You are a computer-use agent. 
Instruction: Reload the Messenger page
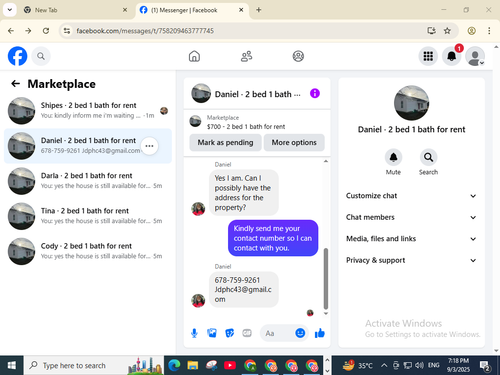46,31
